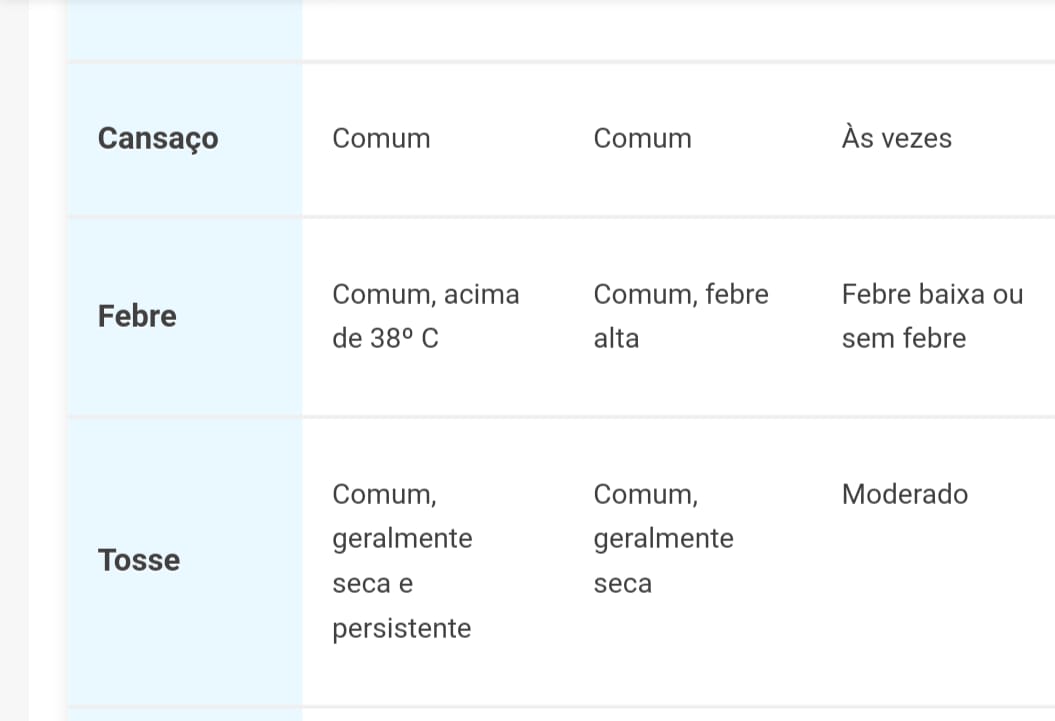Click the Tosse row header
The height and width of the screenshot is (721, 1055).
click(139, 560)
